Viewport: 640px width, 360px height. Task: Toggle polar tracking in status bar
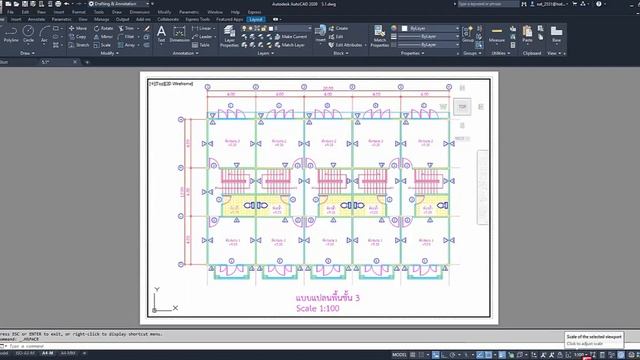453,355
